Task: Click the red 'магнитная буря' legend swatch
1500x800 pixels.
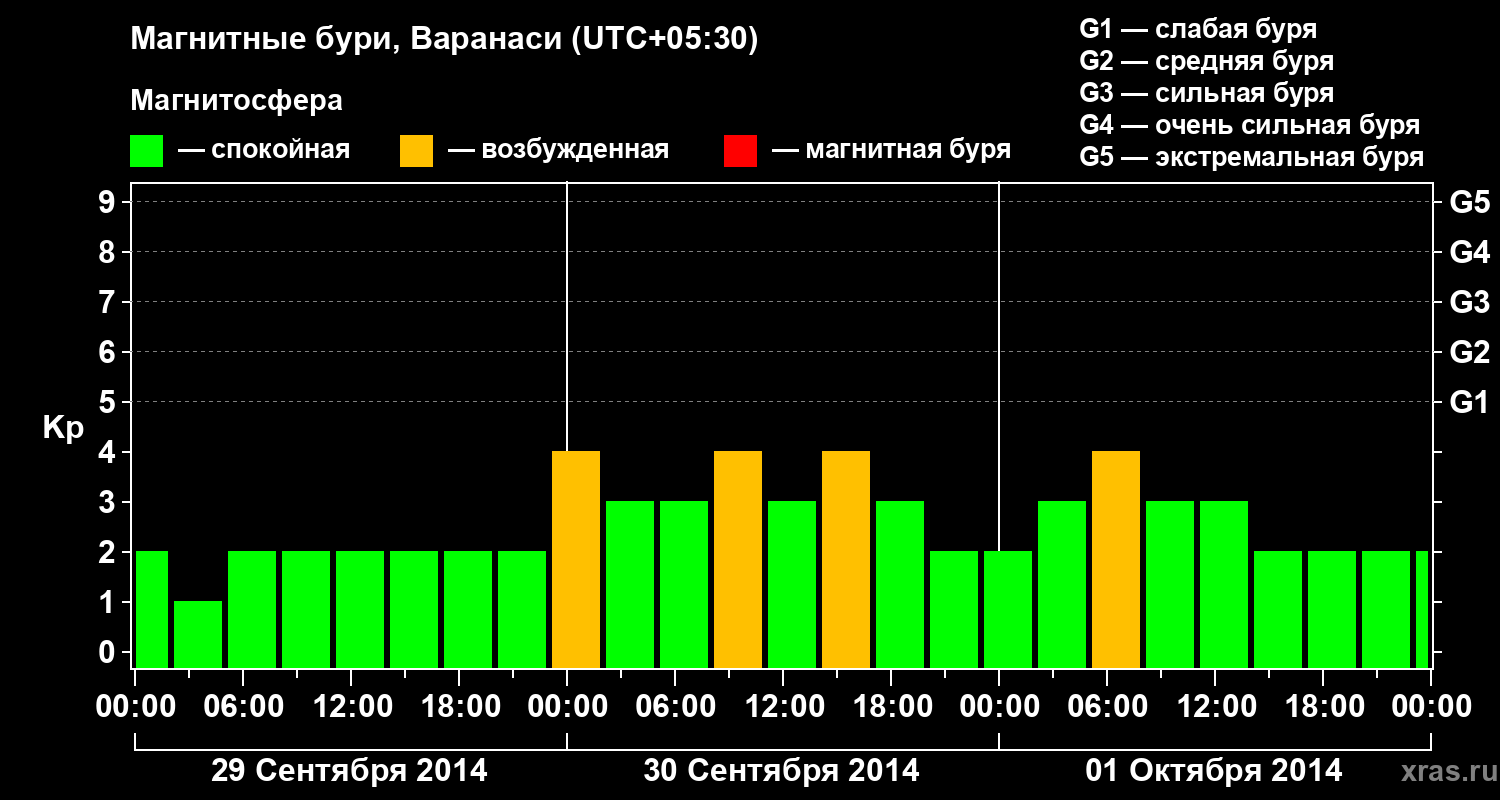Action: (x=740, y=151)
